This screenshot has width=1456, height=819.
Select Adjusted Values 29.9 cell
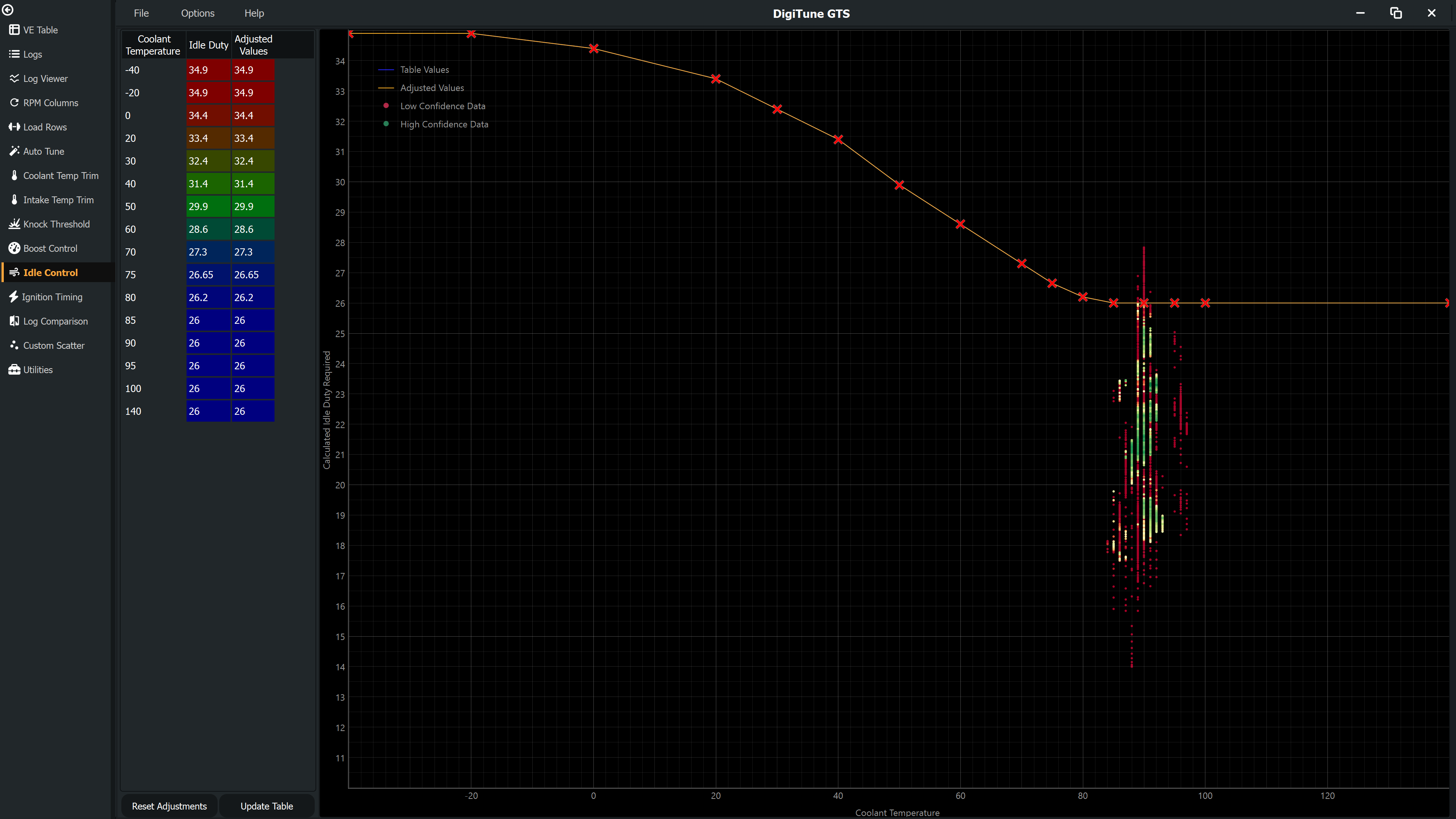pyautogui.click(x=253, y=206)
